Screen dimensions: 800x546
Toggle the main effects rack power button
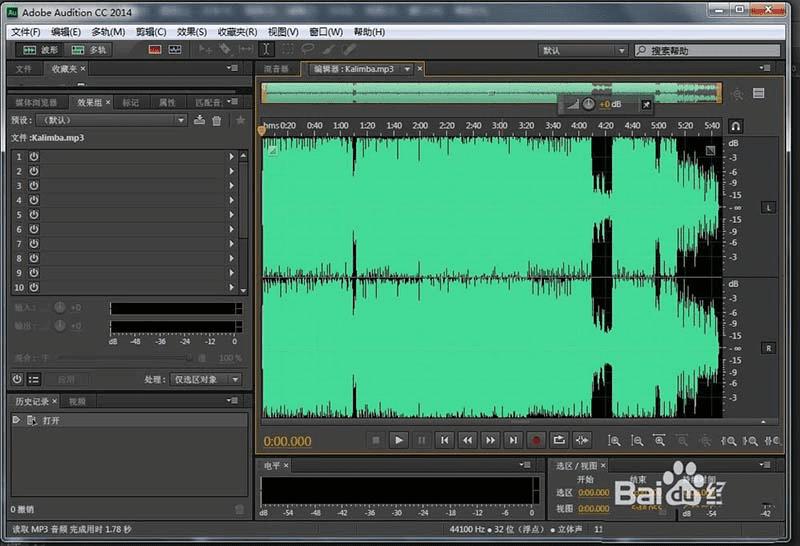pyautogui.click(x=17, y=379)
